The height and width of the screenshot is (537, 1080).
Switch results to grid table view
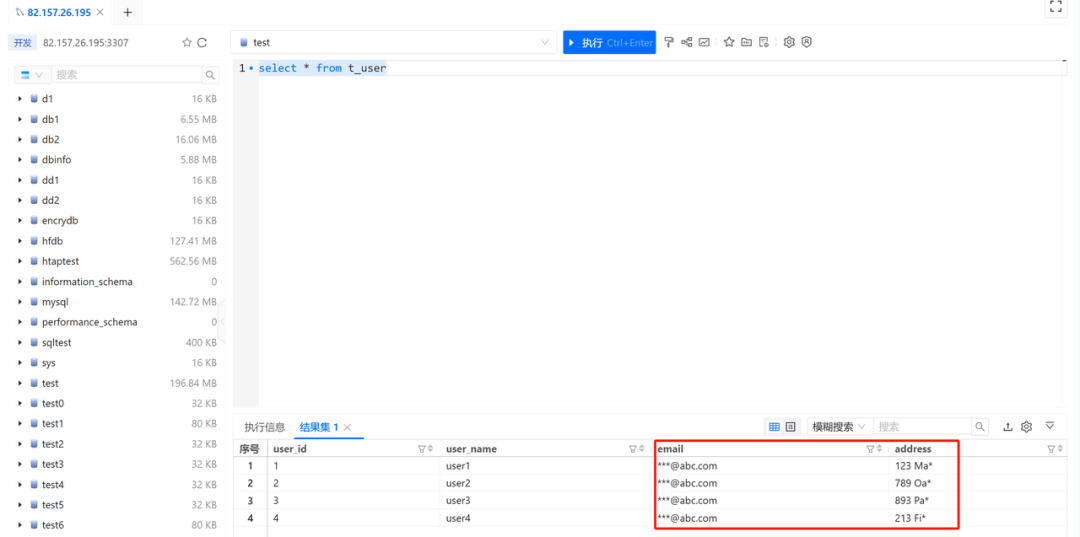point(774,427)
